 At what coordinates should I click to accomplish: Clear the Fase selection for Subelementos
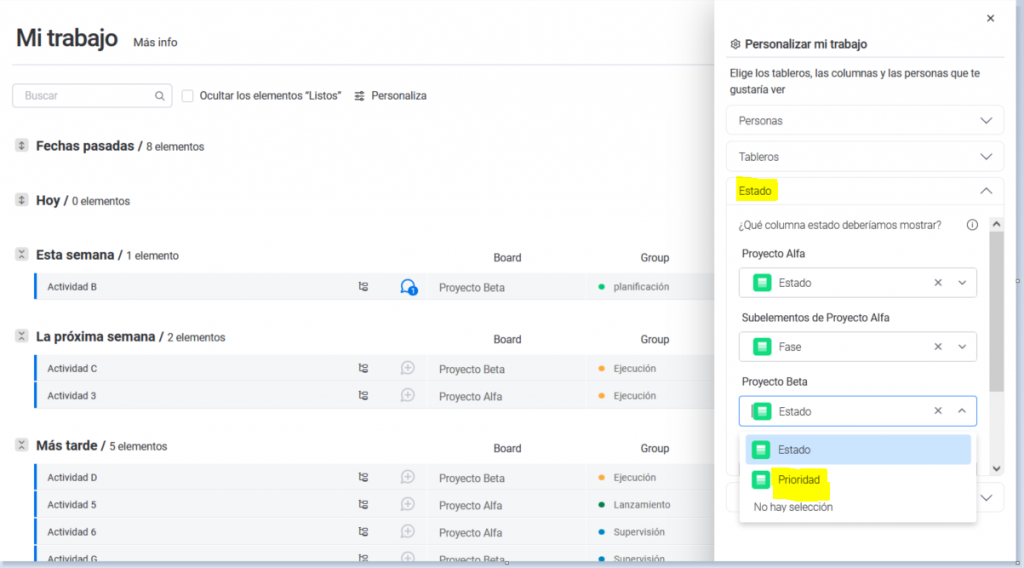tap(938, 347)
